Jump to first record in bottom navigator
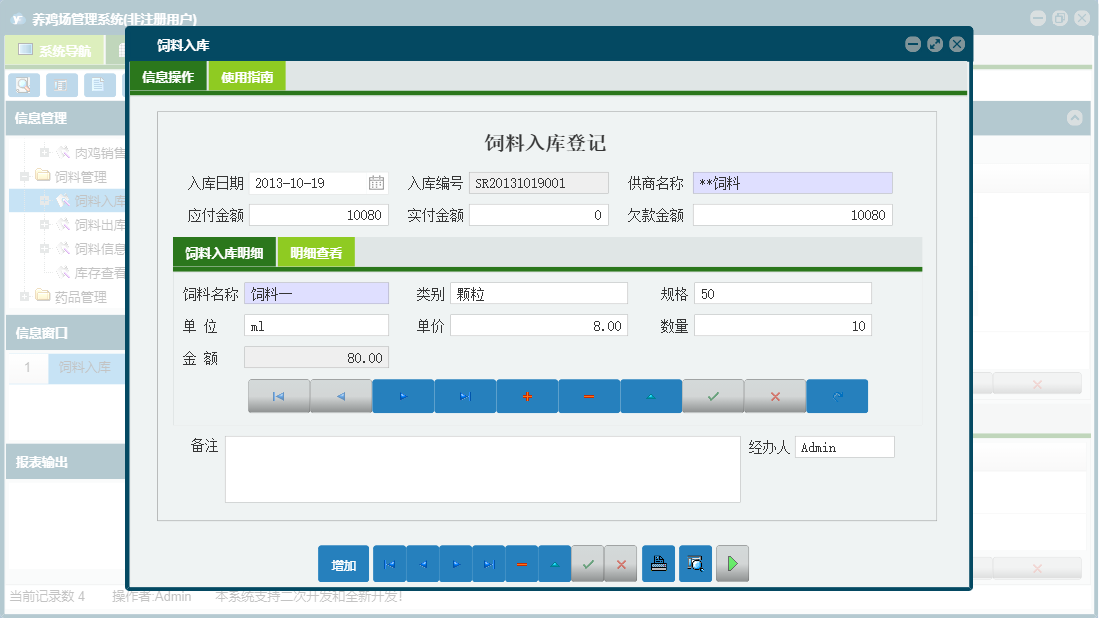This screenshot has height=618, width=1099. click(389, 564)
